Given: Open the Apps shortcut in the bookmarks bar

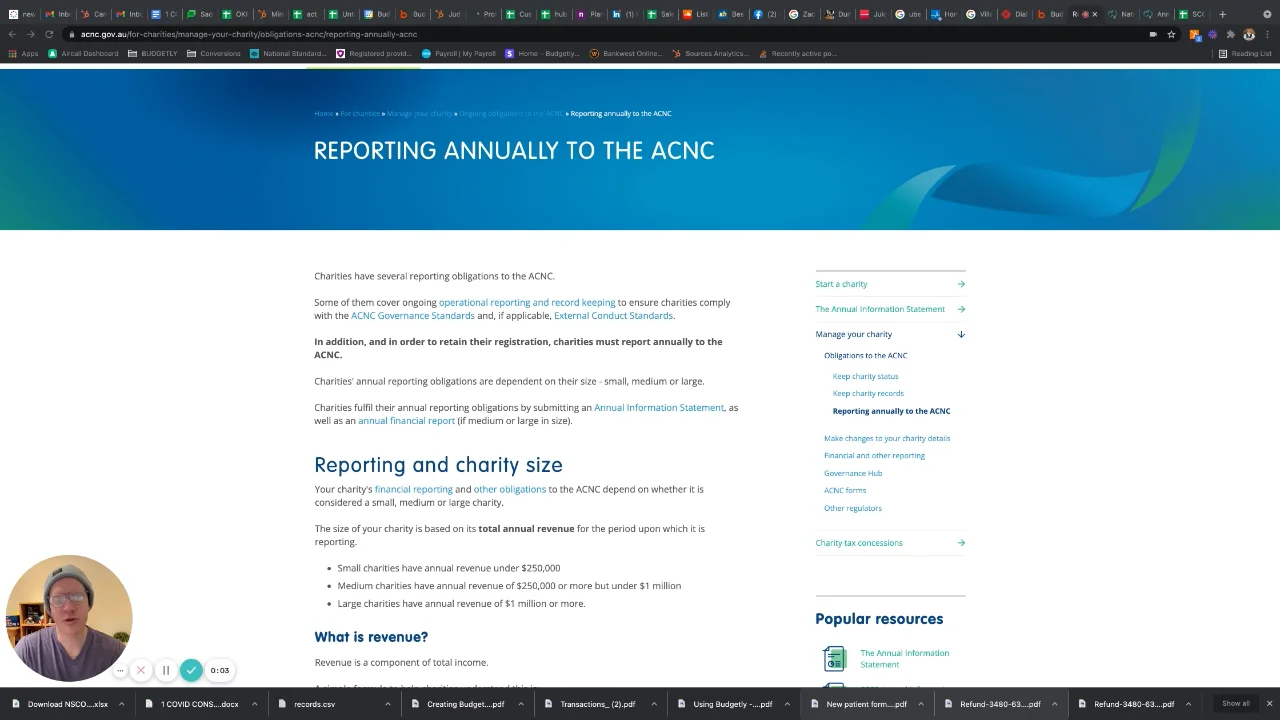Looking at the screenshot, I should coord(24,53).
